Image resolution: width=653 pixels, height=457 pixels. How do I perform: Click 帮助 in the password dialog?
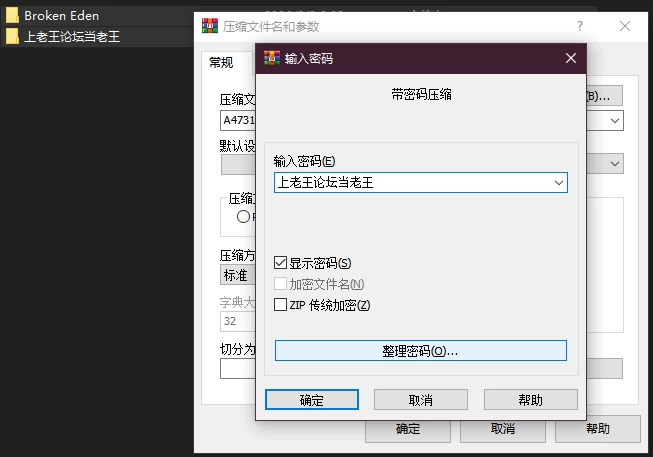pos(531,400)
